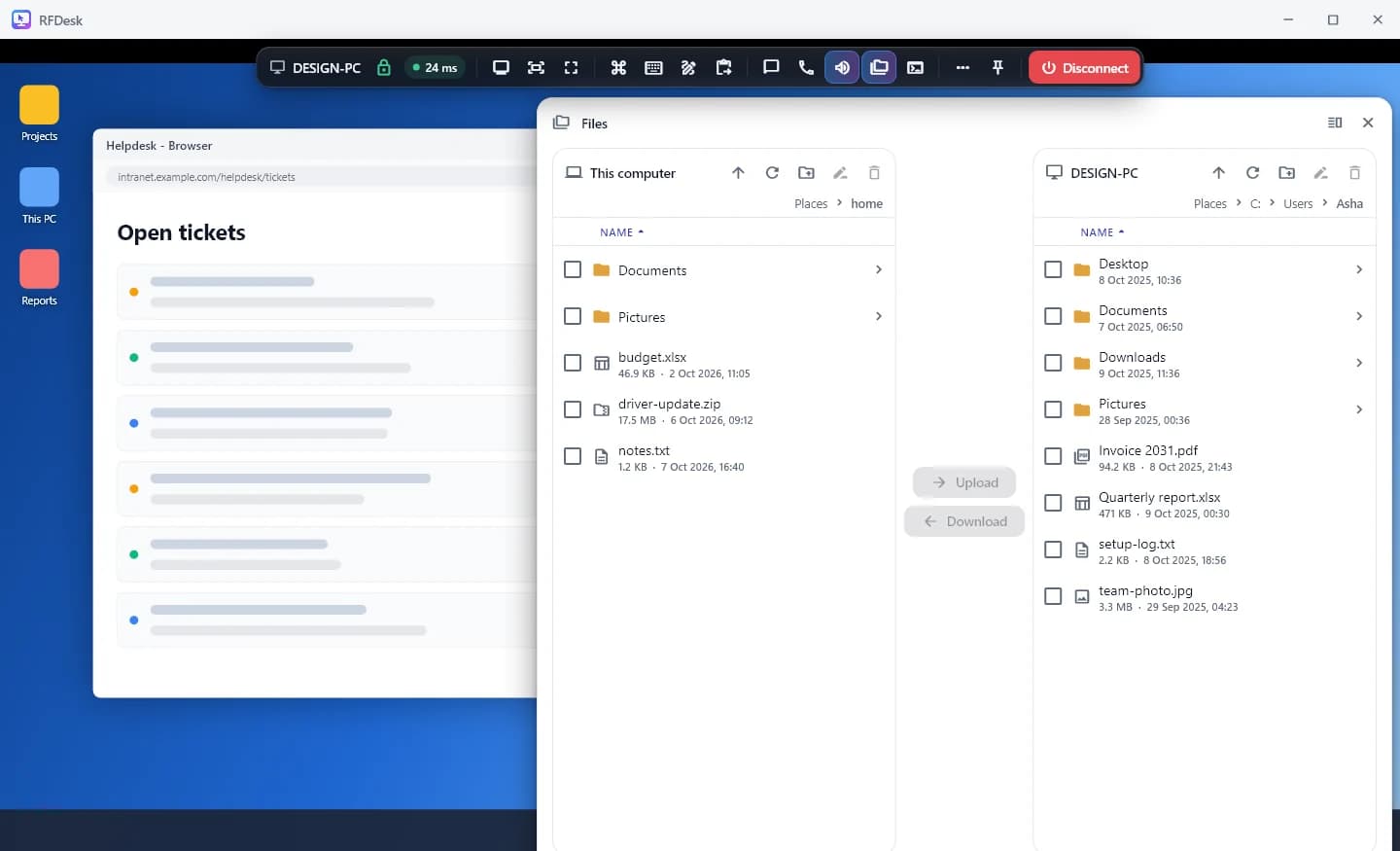Open the remote Desktop folder chevron
1400x851 pixels.
1358,269
